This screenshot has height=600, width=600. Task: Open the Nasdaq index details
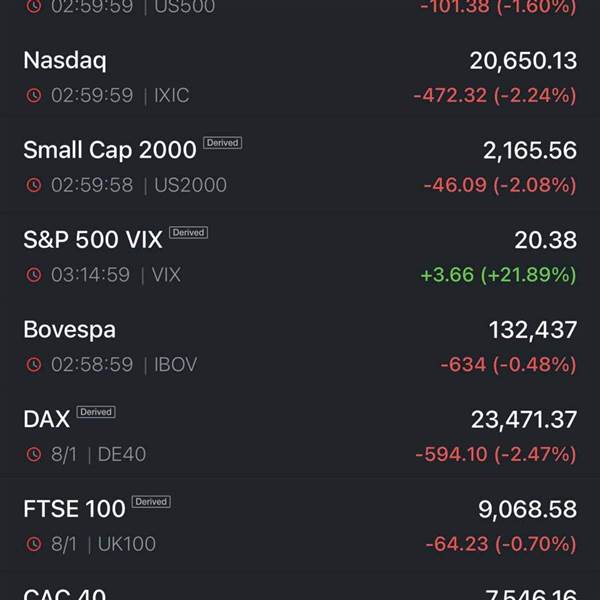(x=300, y=77)
